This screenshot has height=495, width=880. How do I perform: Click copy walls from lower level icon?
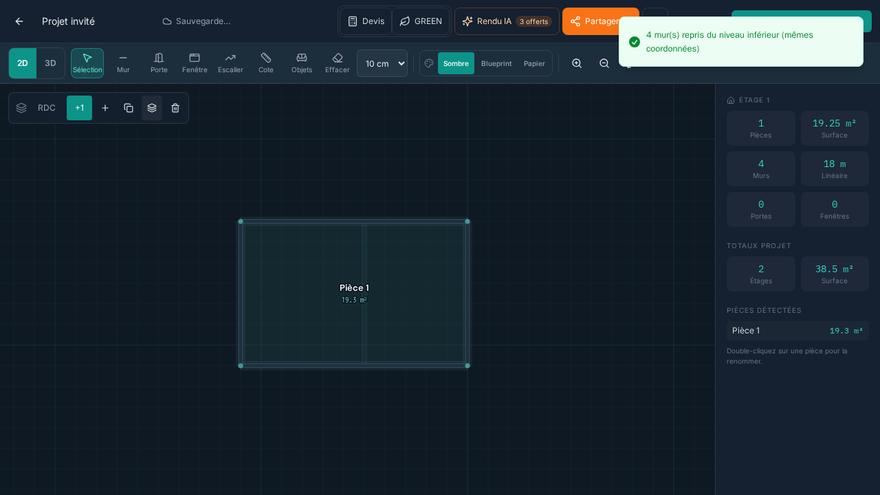click(x=152, y=108)
